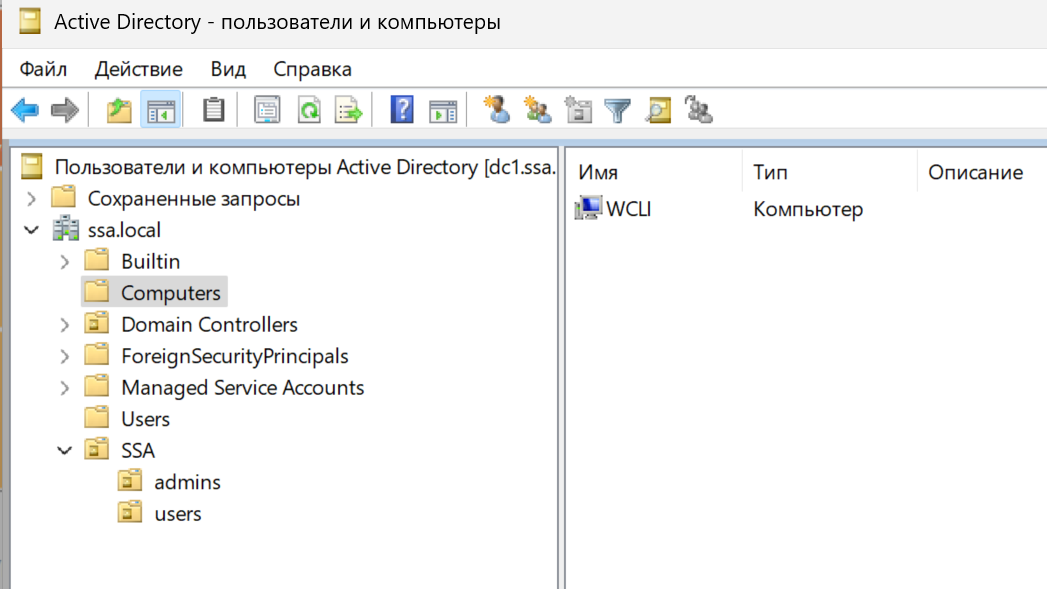Click the blue Back arrow in toolbar

point(24,110)
